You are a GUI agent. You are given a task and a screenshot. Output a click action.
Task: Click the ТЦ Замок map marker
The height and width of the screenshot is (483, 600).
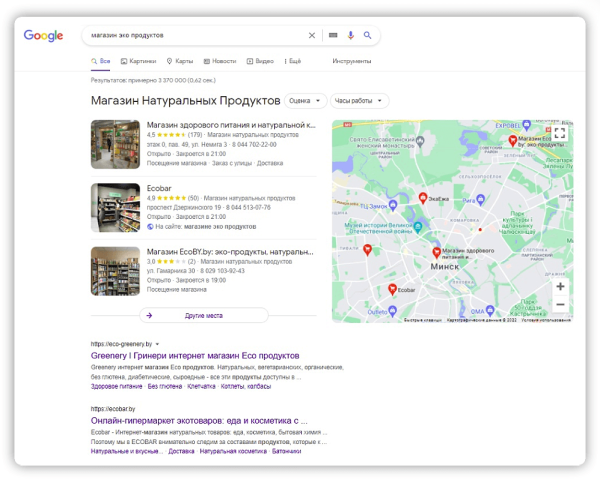(x=393, y=205)
